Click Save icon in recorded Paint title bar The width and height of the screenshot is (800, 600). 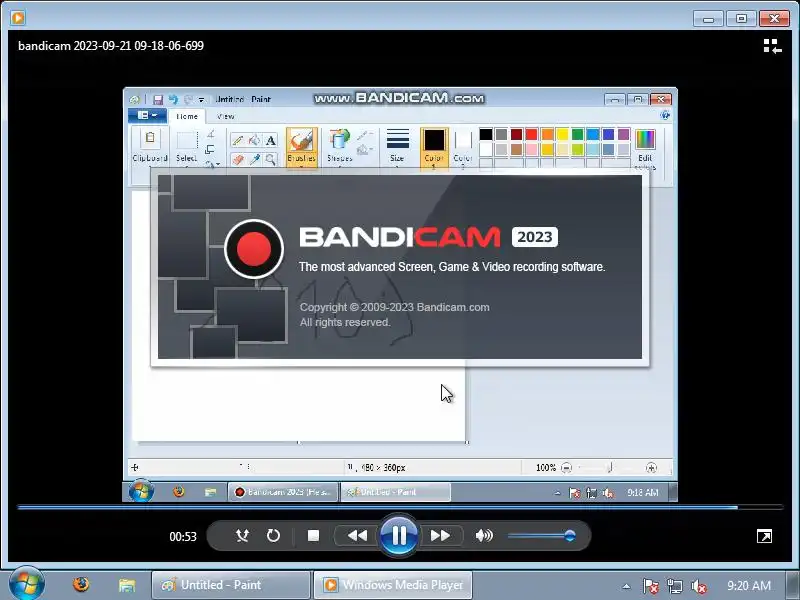pyautogui.click(x=158, y=99)
